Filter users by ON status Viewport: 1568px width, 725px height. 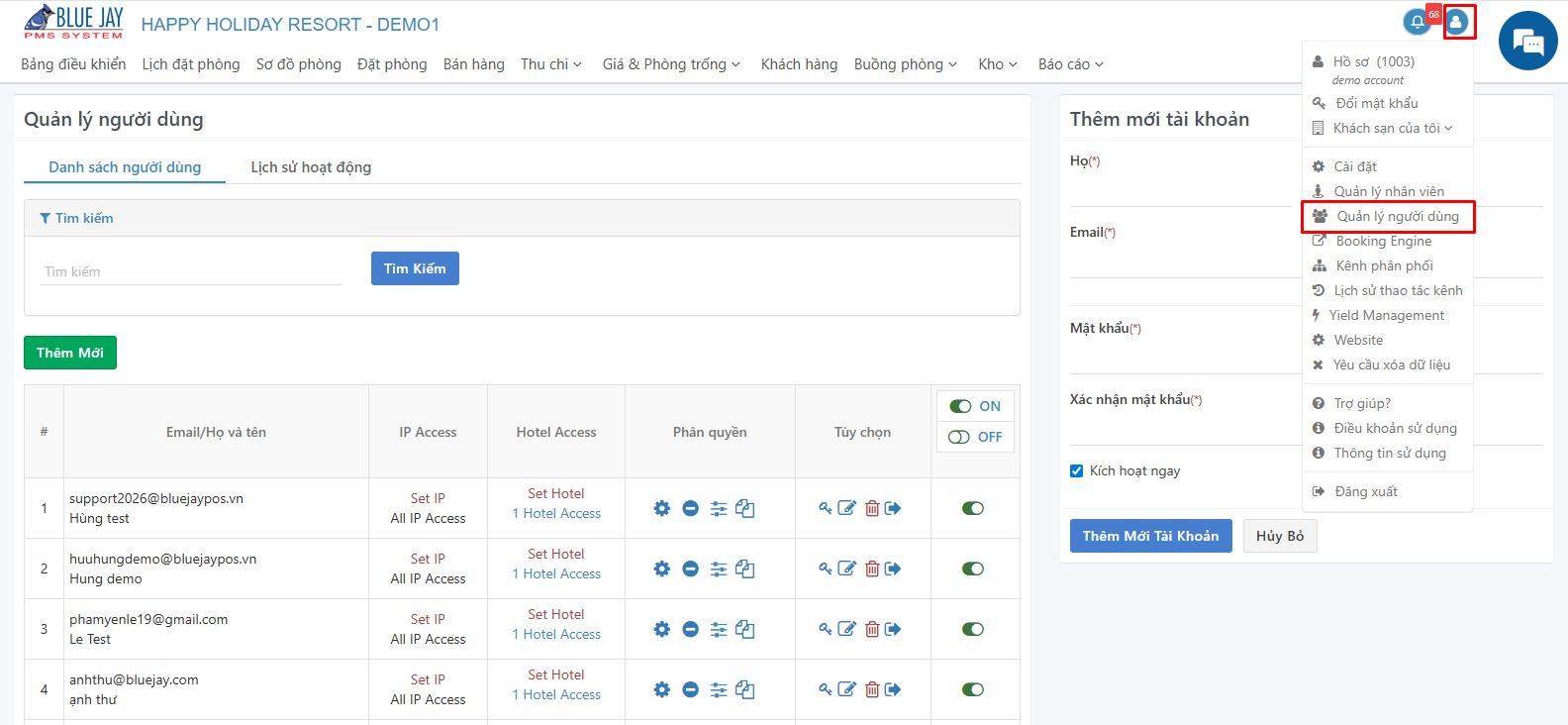coord(975,406)
